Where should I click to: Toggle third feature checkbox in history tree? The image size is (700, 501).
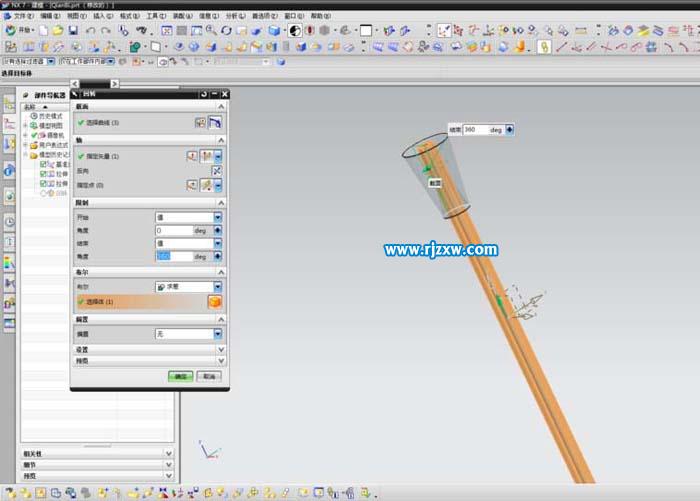[x=44, y=184]
